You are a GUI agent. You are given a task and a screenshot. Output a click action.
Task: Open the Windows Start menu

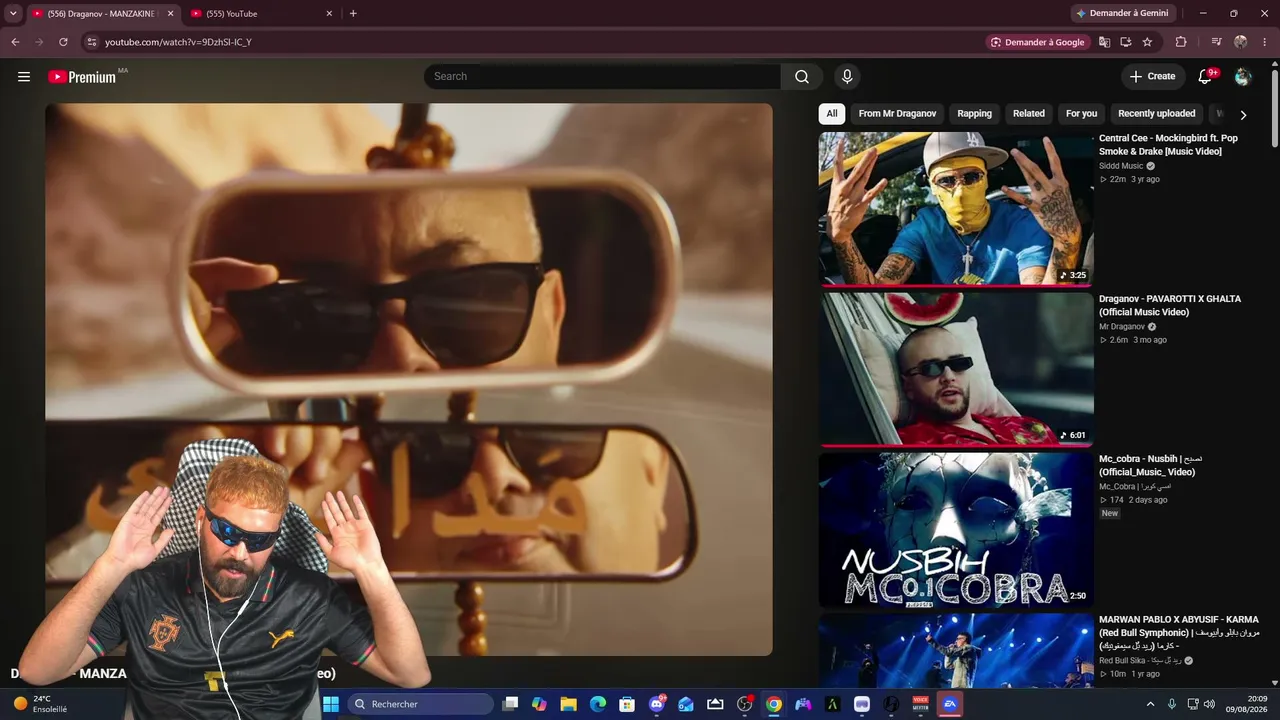coord(331,704)
